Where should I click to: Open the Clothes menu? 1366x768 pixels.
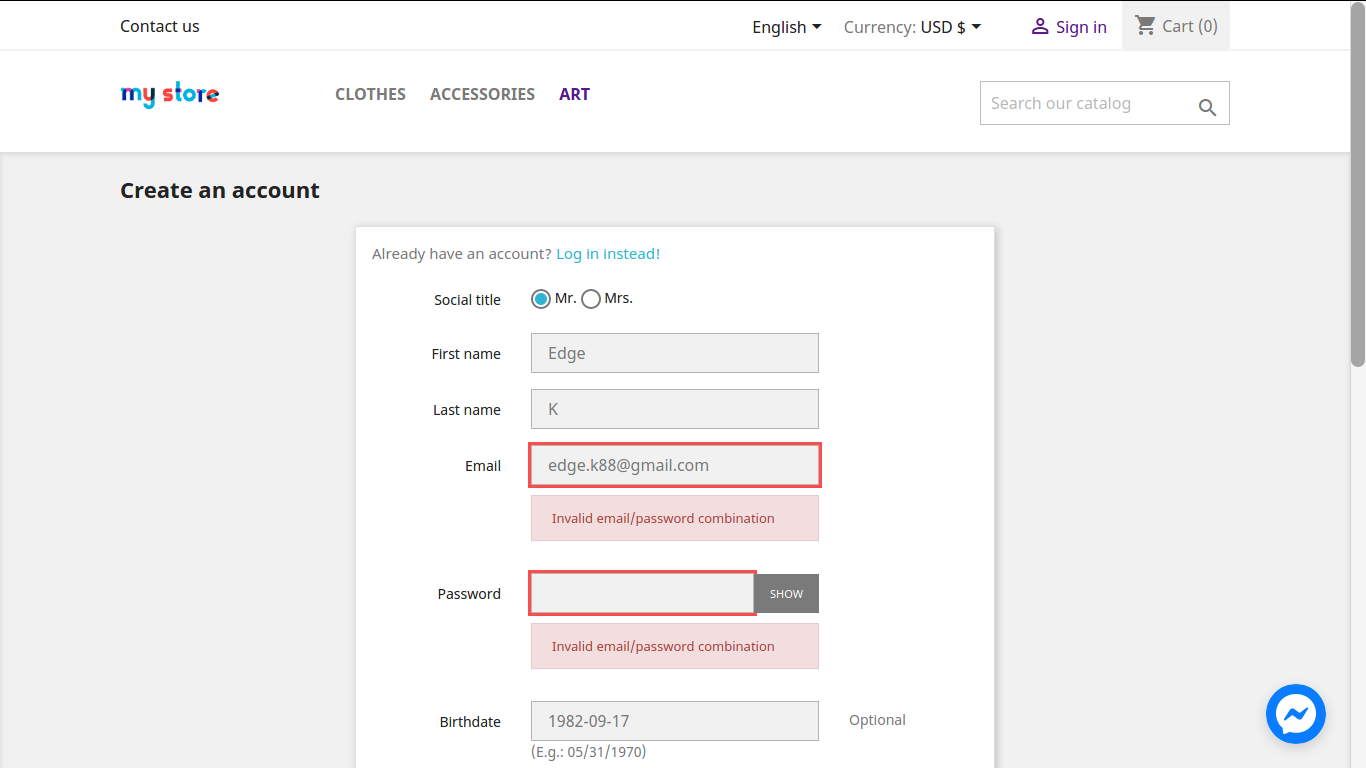point(370,94)
